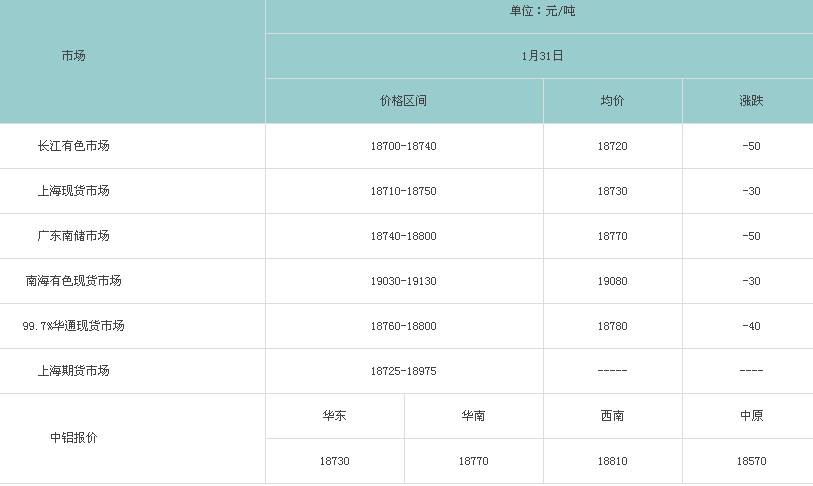Select the average price 19080 cell

click(x=612, y=281)
